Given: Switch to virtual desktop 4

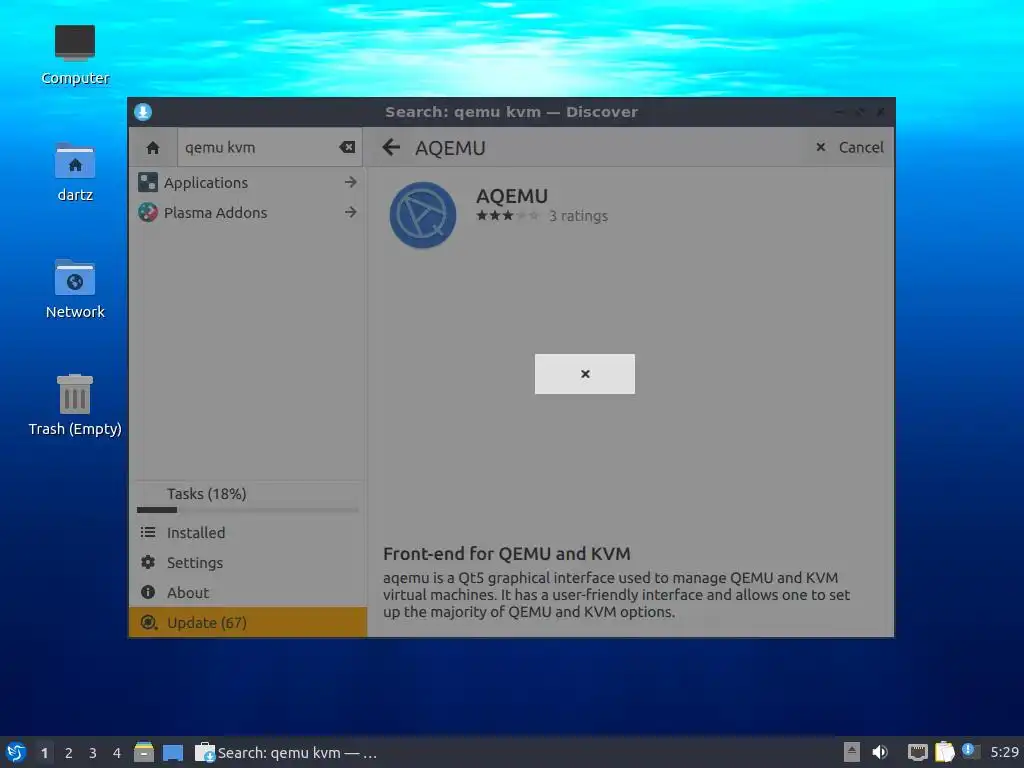Looking at the screenshot, I should 117,753.
